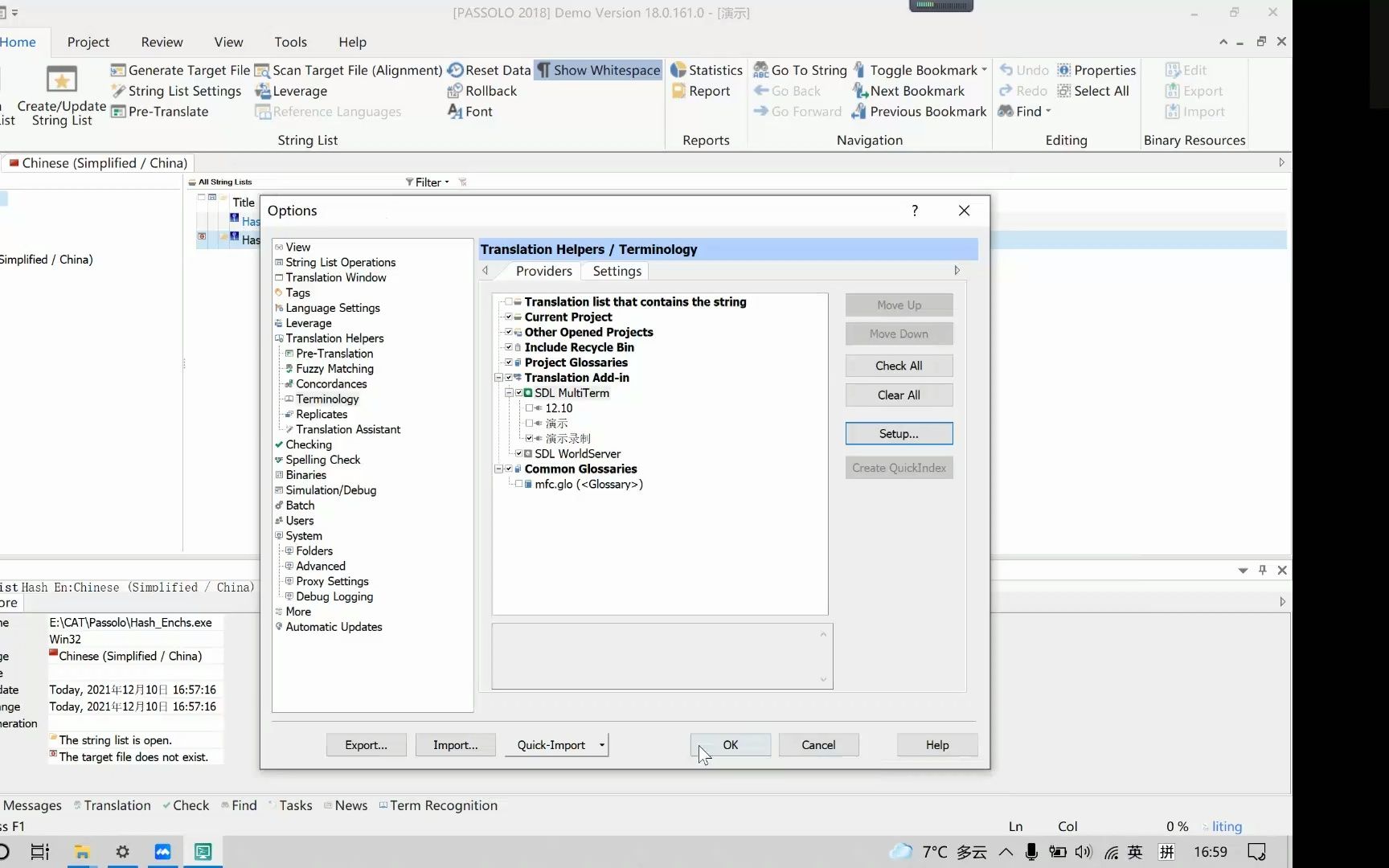Click Previous Bookmark
Image resolution: width=1389 pixels, height=868 pixels.
pos(920,112)
